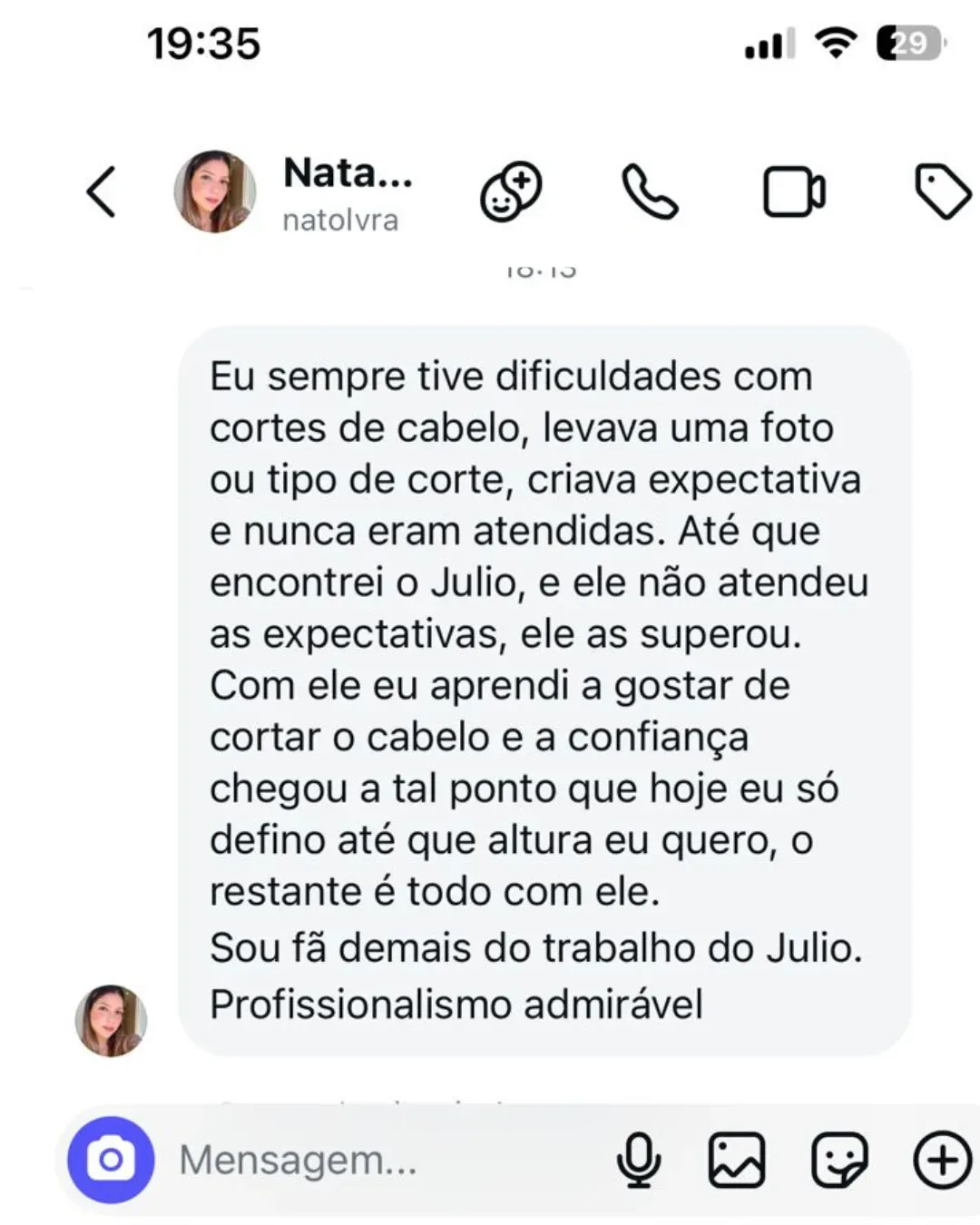Open the header profile picture of Nata
The height and width of the screenshot is (1225, 980).
[x=215, y=191]
